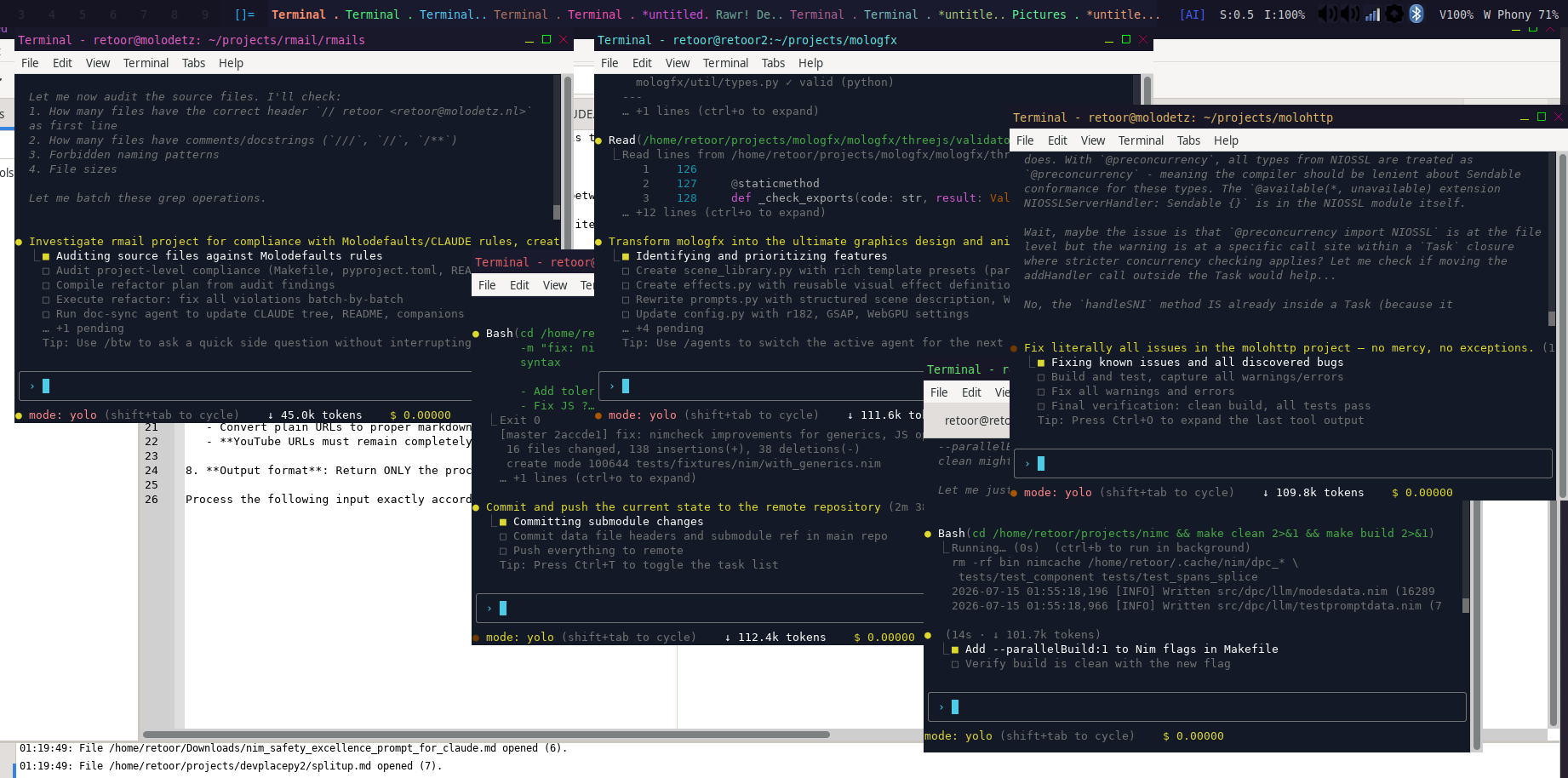Focus the prompt input in rmails terminal
The height and width of the screenshot is (778, 1568).
coord(247,386)
